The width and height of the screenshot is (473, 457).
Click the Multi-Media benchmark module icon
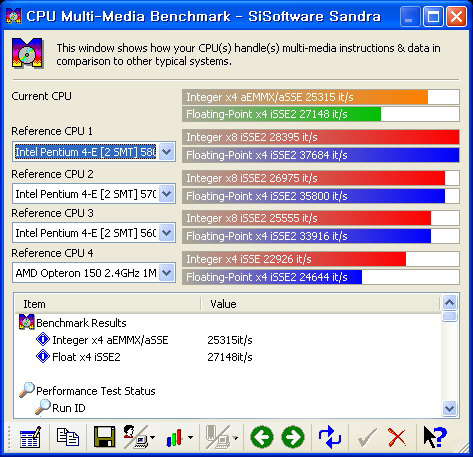point(27,53)
